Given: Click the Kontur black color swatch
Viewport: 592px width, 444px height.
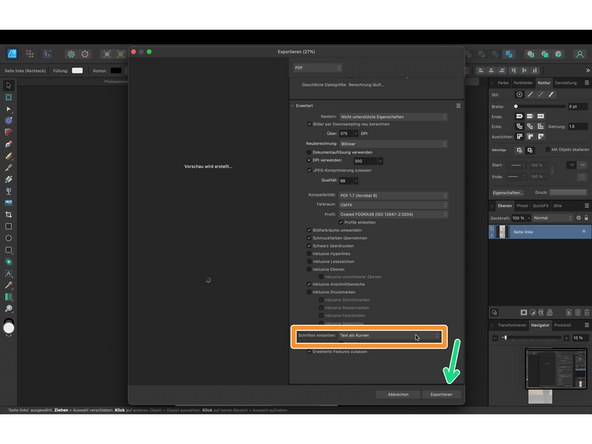Looking at the screenshot, I should click(116, 71).
